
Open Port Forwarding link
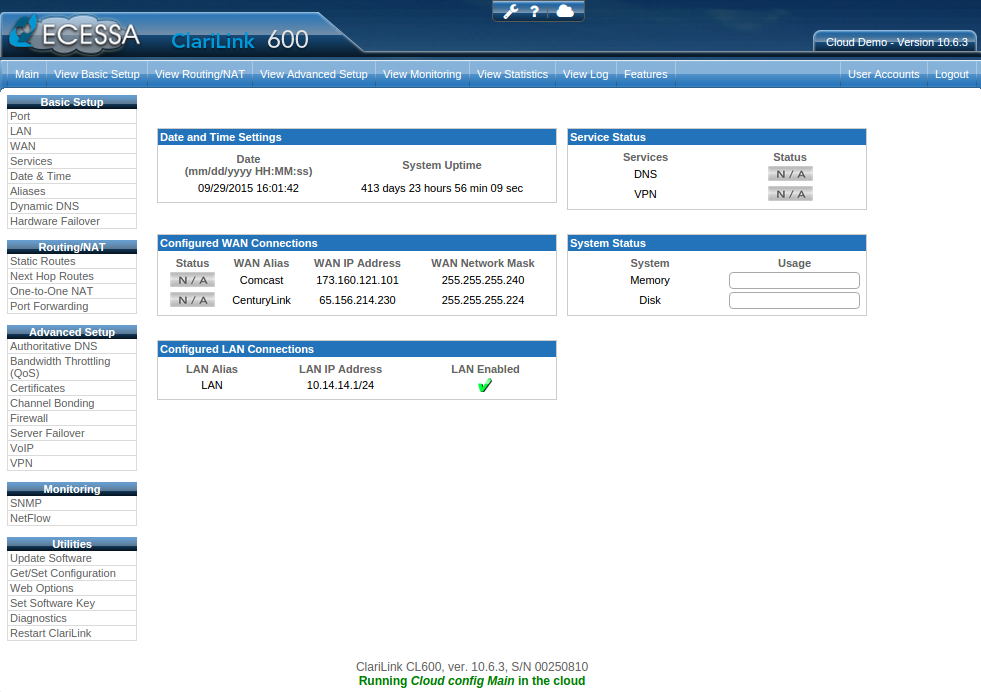click(x=72, y=307)
